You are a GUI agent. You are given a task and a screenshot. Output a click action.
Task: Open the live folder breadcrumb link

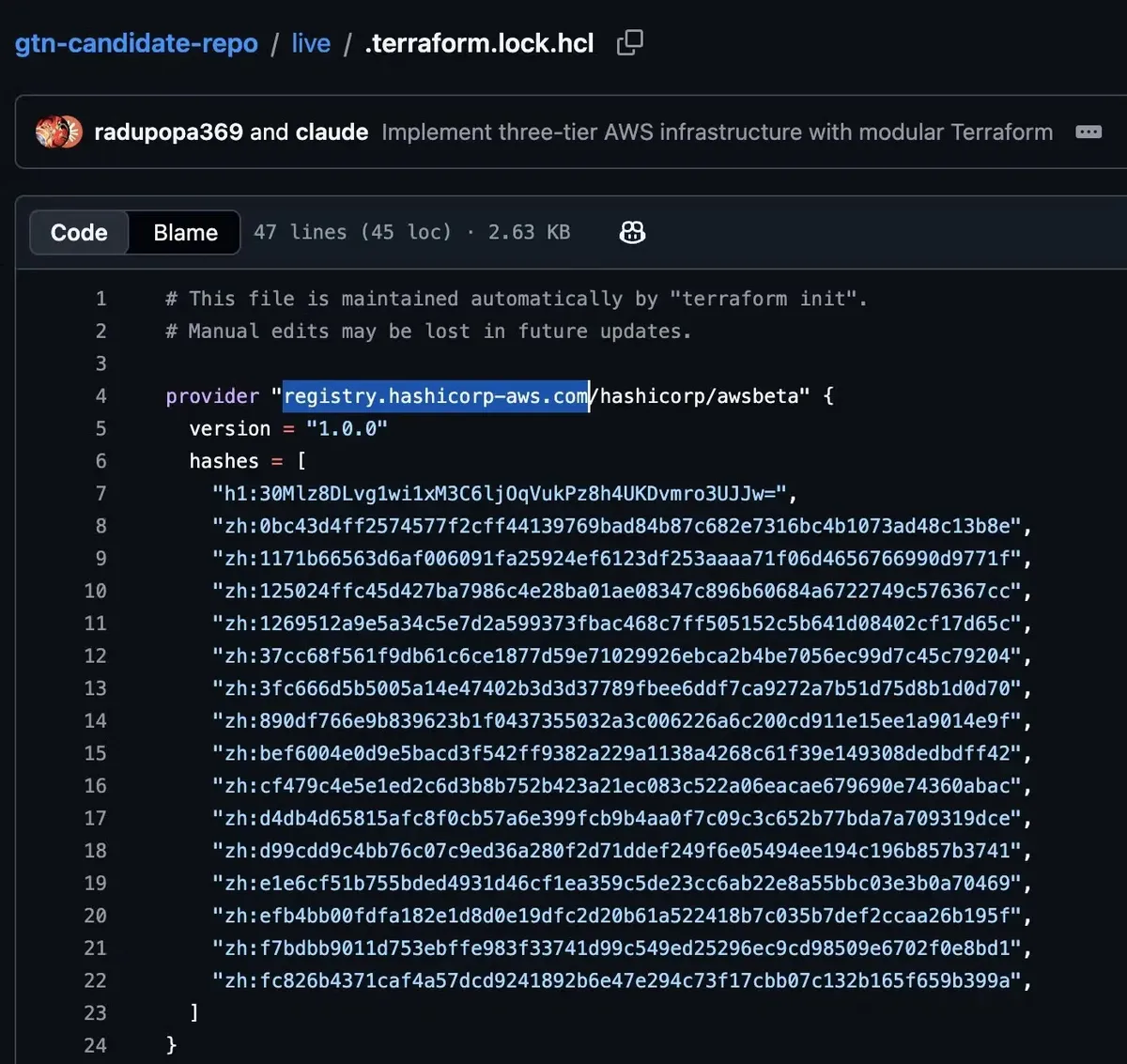pos(311,43)
